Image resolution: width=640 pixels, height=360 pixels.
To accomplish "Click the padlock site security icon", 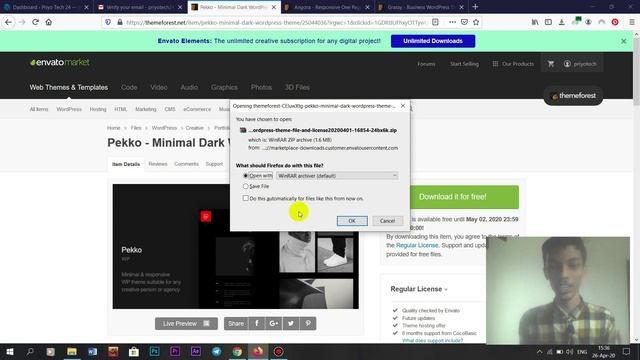I will [120, 22].
